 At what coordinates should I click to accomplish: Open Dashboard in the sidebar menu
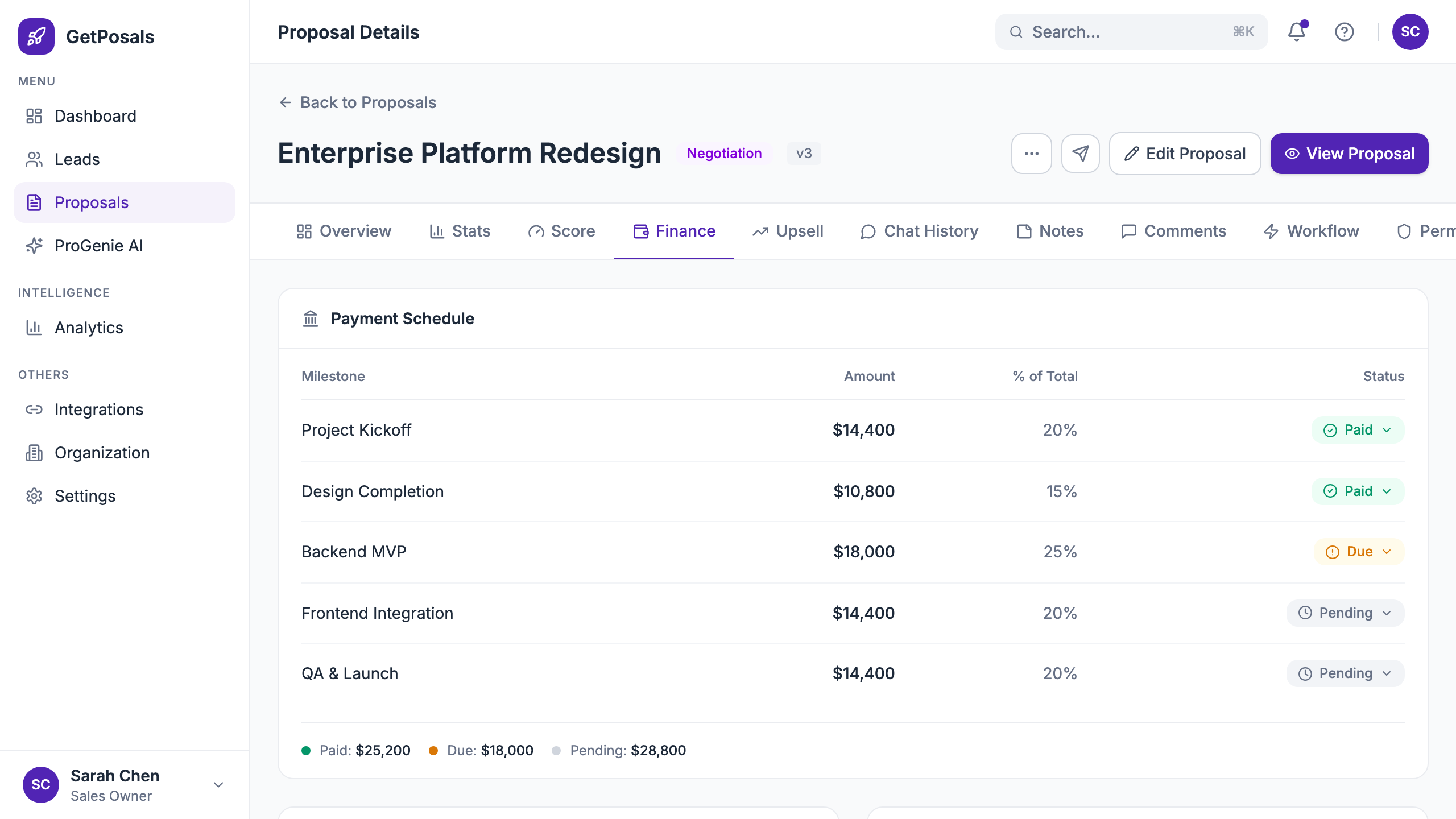pyautogui.click(x=124, y=116)
